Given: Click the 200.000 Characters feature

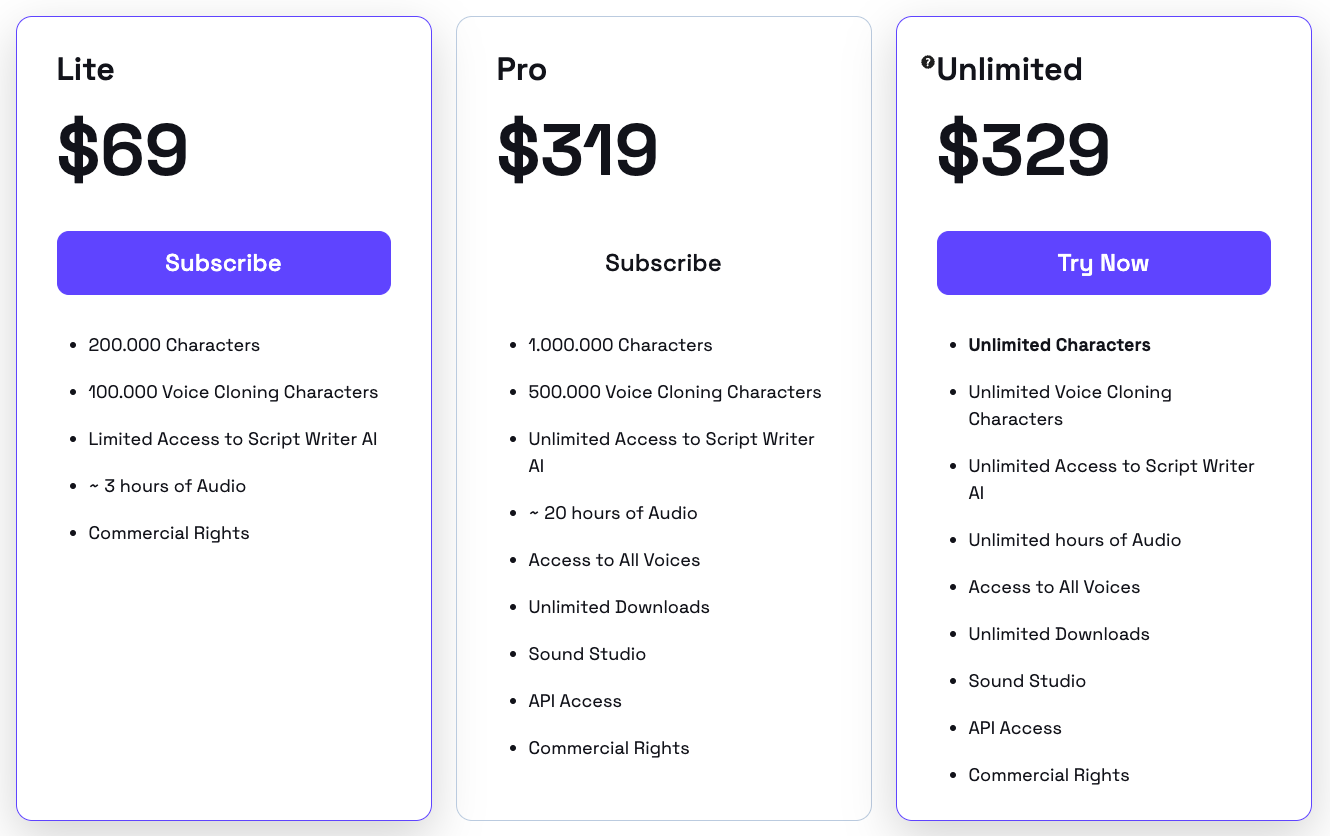Looking at the screenshot, I should pyautogui.click(x=174, y=345).
